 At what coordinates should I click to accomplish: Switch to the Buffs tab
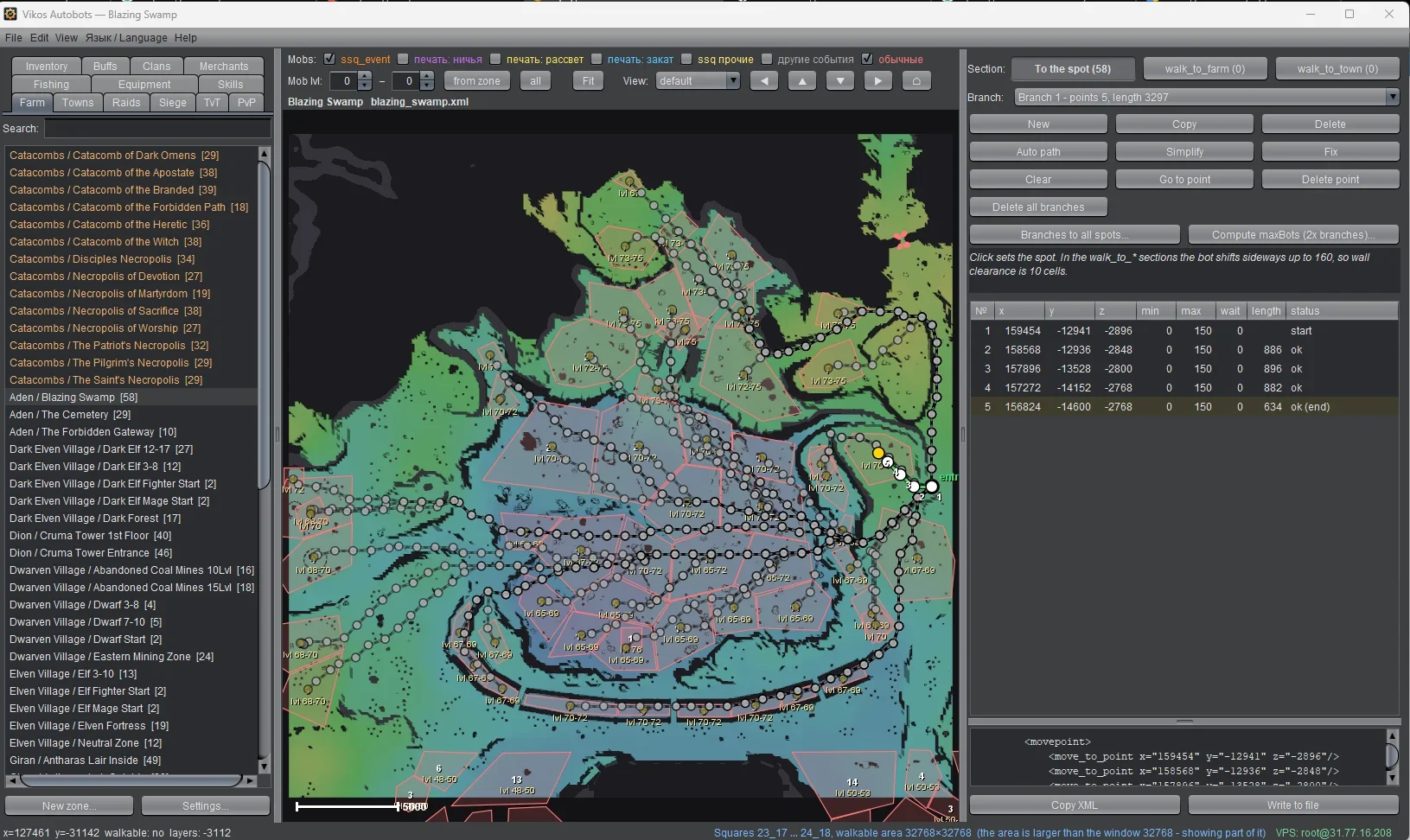pyautogui.click(x=105, y=67)
